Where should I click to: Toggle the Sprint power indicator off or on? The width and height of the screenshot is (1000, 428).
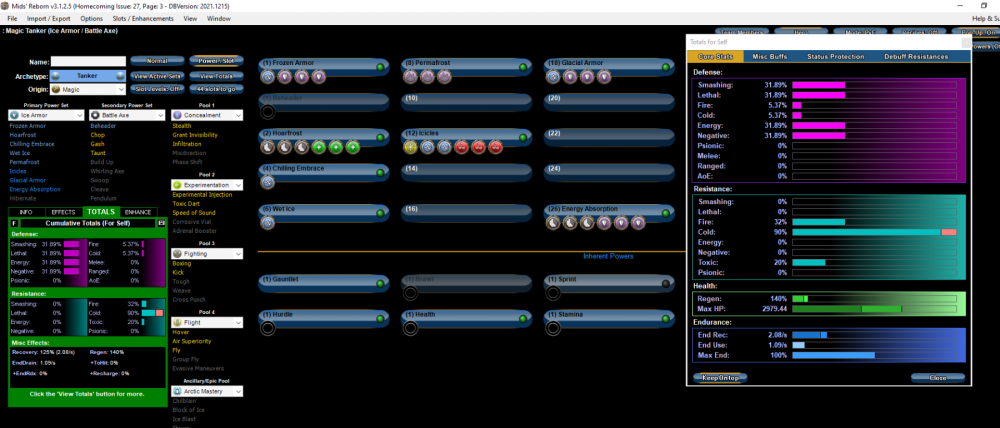point(667,283)
